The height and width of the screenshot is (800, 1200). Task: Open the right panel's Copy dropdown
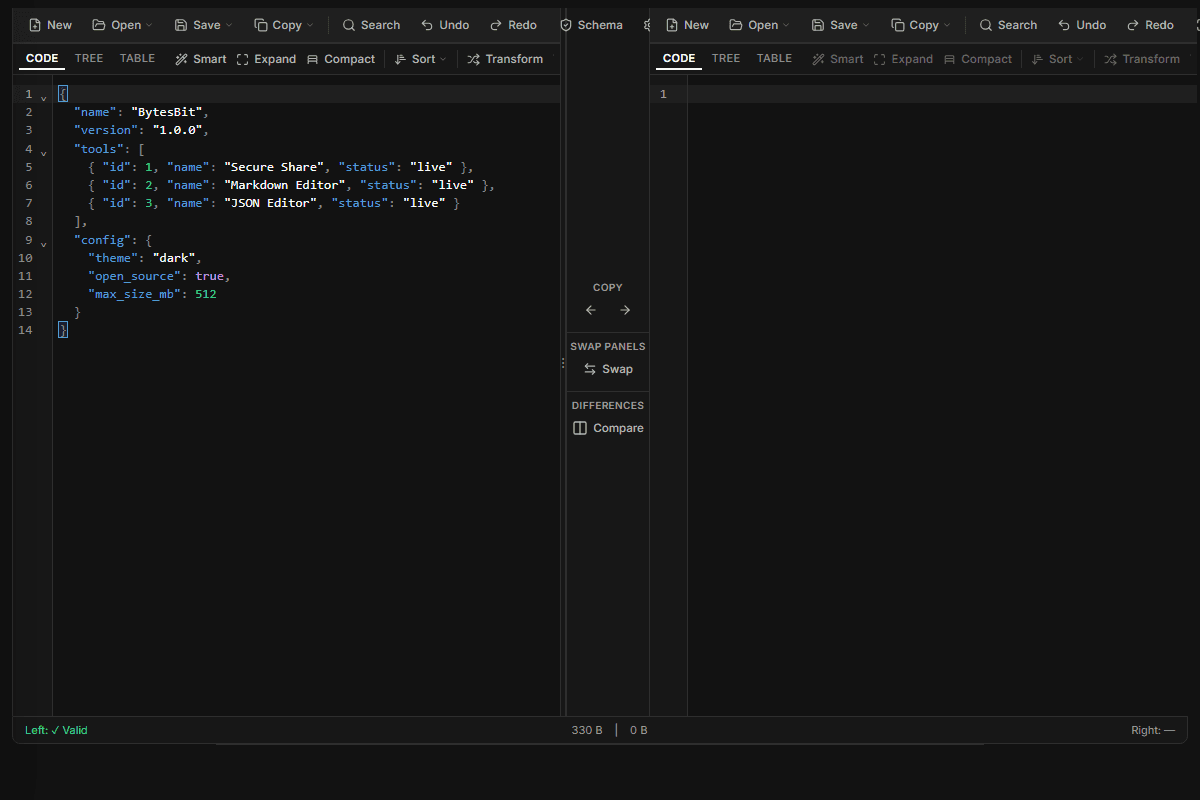point(921,25)
